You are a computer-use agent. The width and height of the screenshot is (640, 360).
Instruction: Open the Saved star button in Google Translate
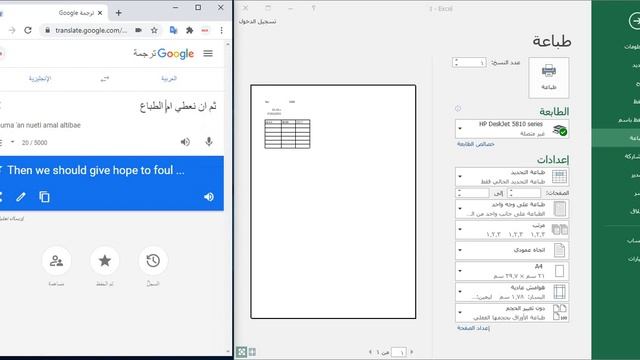click(x=104, y=260)
